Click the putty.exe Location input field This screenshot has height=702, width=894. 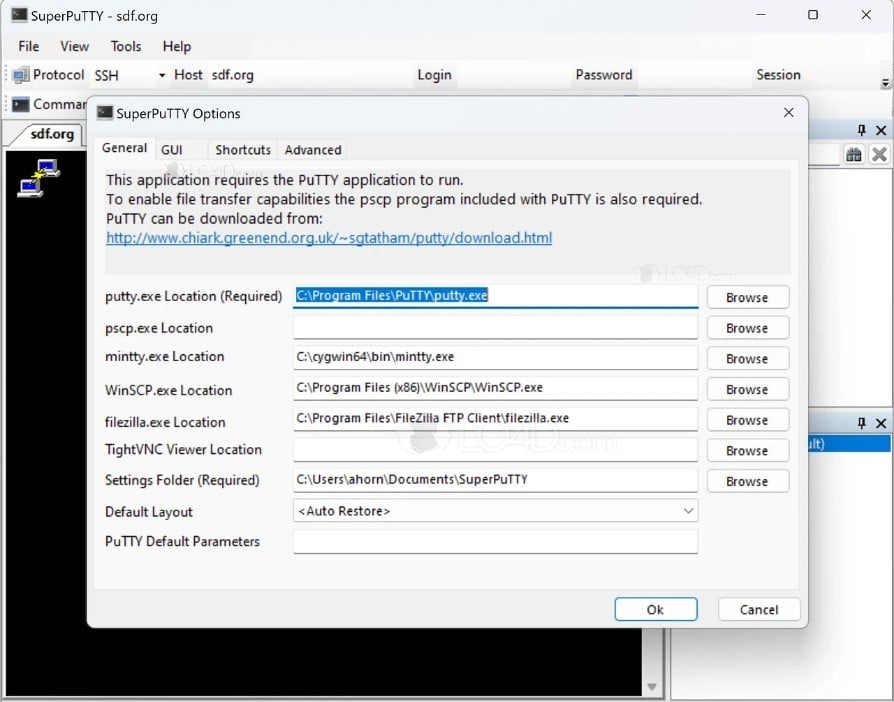coord(495,296)
